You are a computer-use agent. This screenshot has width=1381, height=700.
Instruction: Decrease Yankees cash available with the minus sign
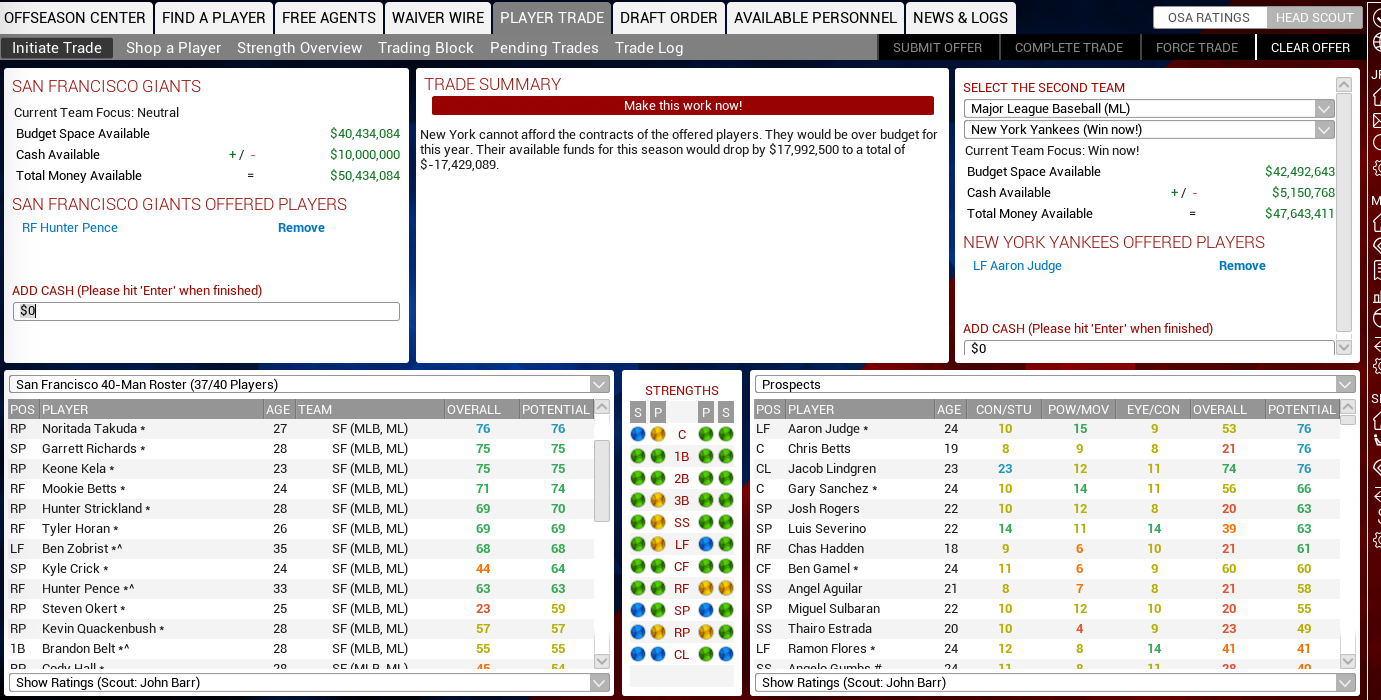pos(1195,193)
